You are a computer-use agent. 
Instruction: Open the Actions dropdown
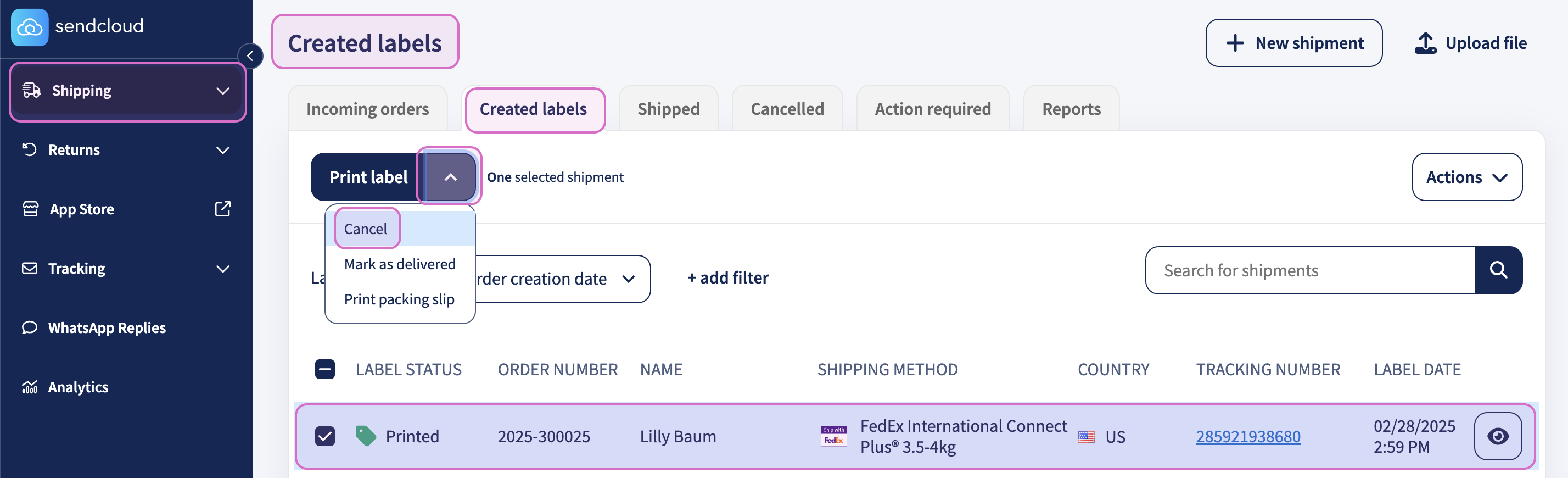point(1466,177)
